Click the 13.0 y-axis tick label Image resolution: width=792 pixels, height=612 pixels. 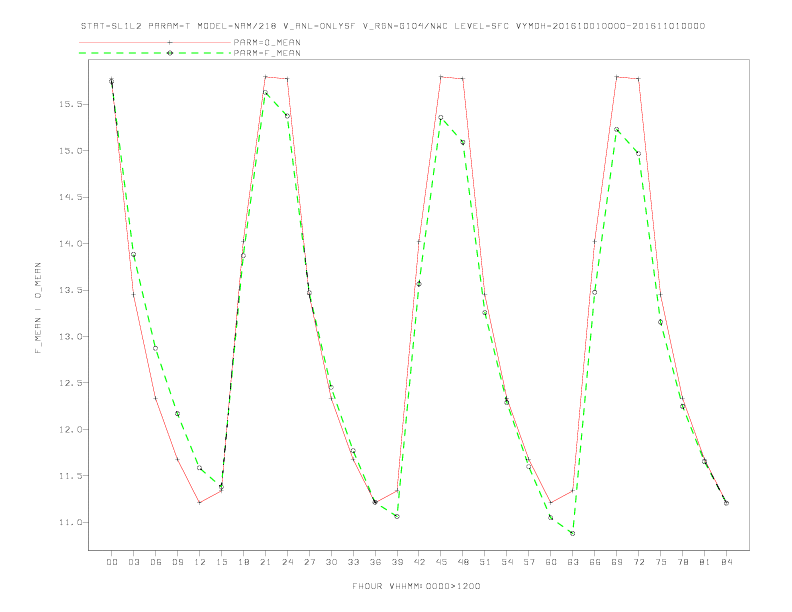(x=69, y=336)
